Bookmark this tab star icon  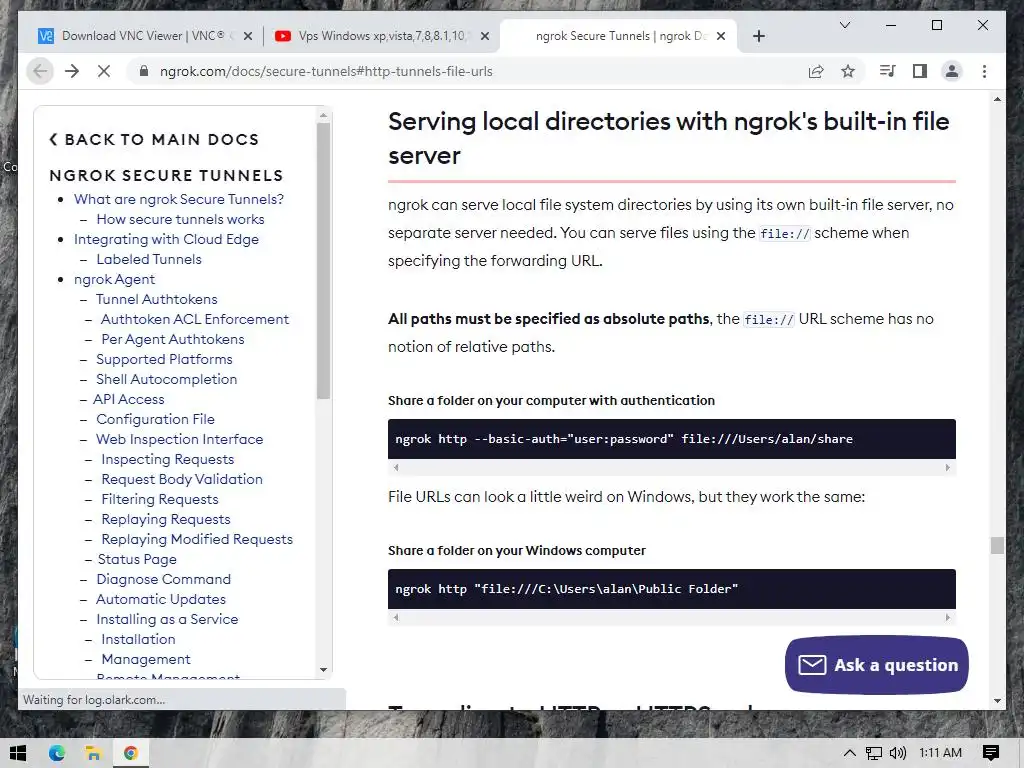[848, 71]
